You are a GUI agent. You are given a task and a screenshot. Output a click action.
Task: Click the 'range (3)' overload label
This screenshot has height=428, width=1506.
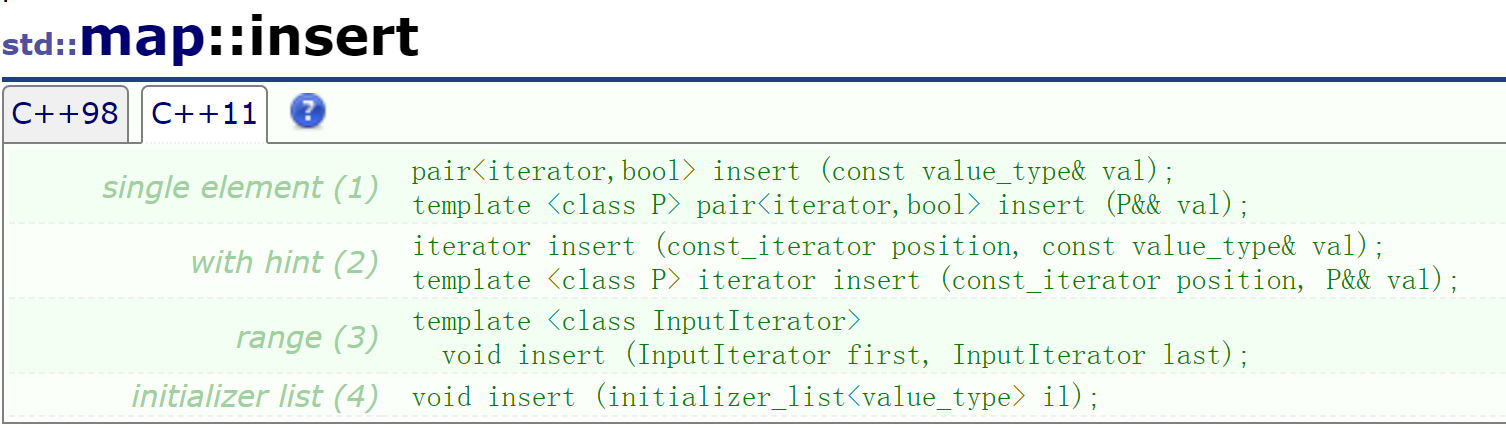[307, 337]
